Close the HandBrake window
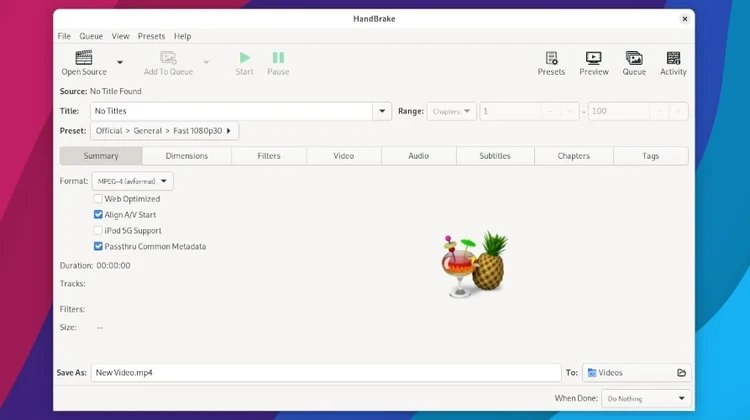 point(684,19)
